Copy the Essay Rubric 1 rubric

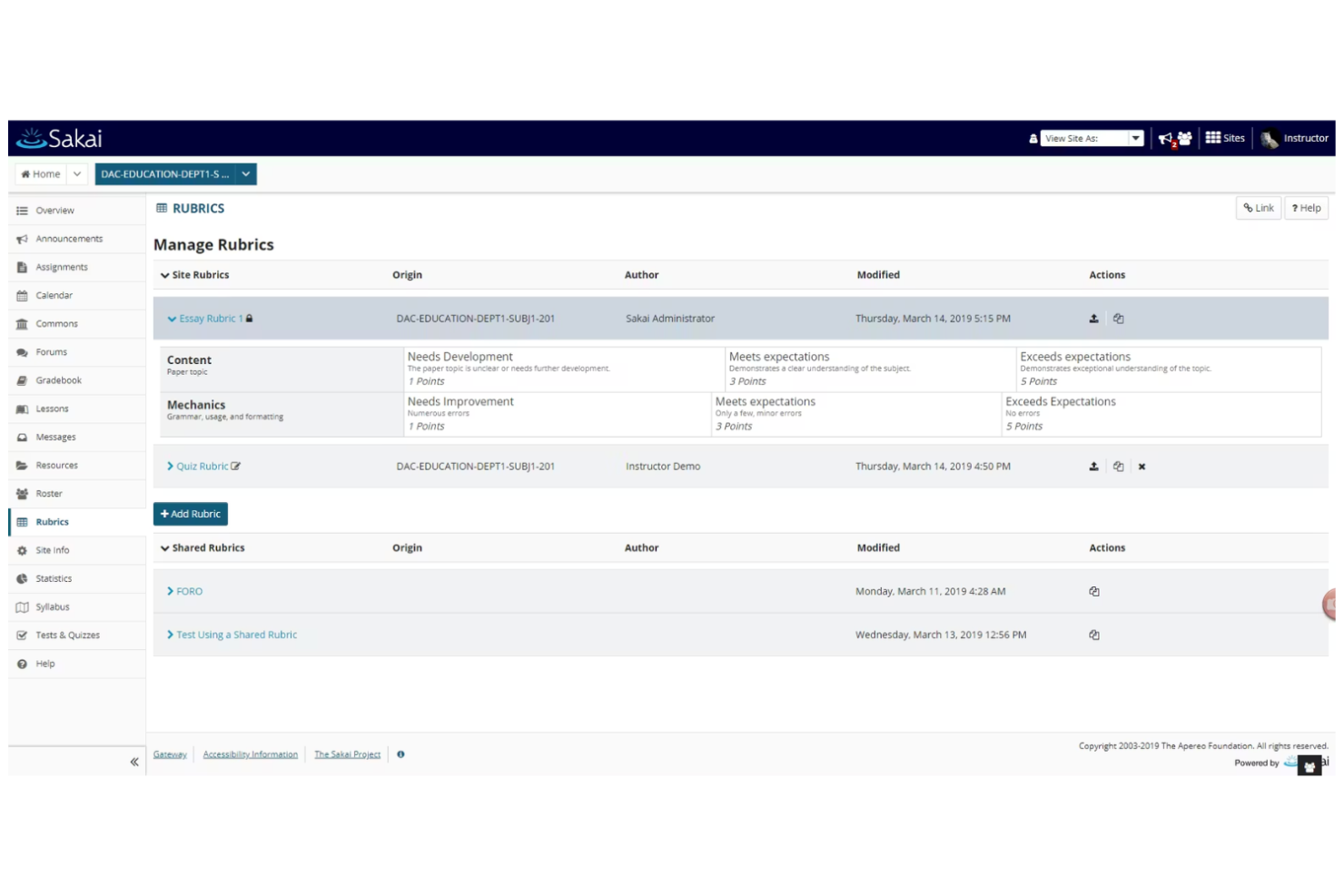(1118, 318)
